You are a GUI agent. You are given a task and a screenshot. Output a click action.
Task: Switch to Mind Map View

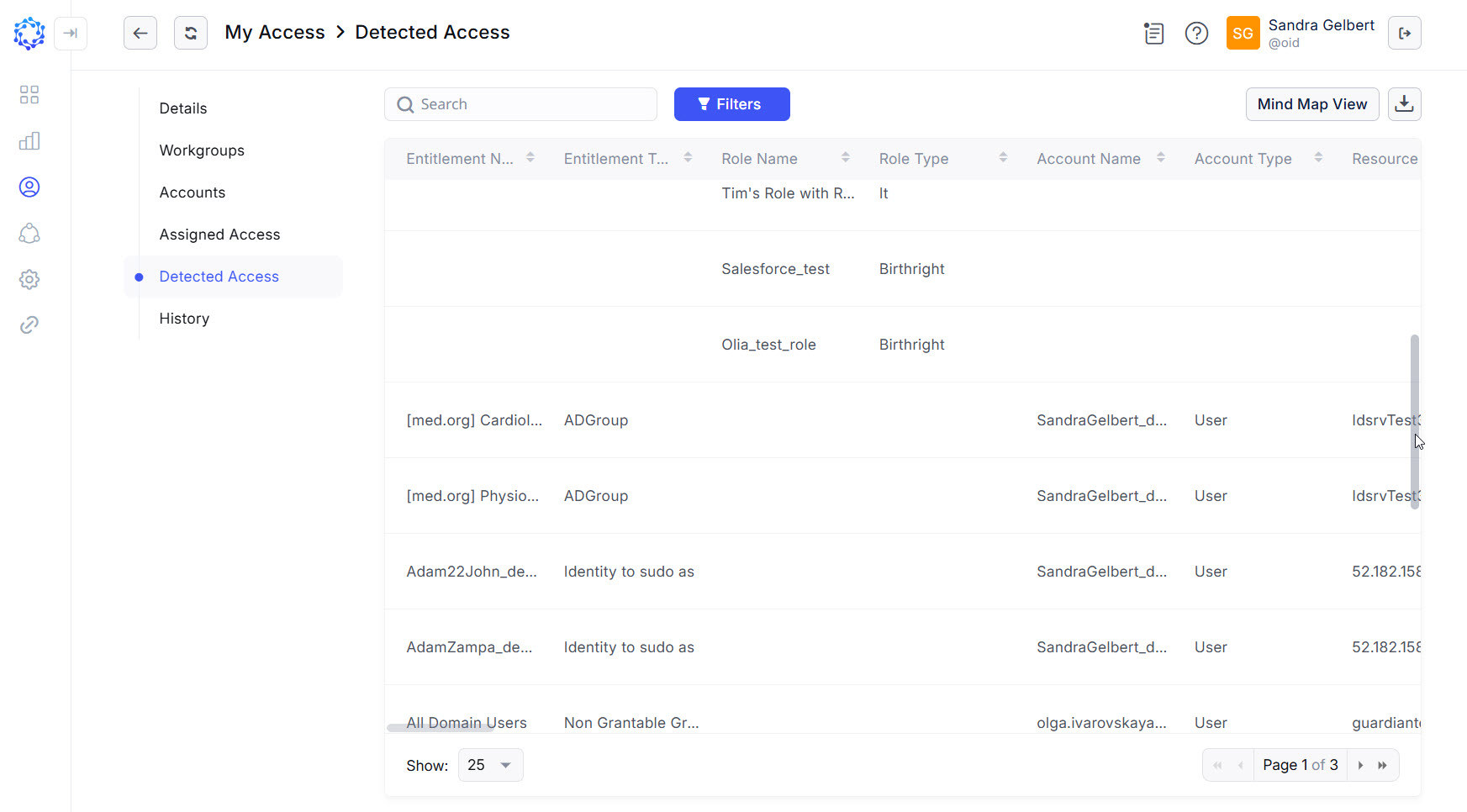(1312, 104)
